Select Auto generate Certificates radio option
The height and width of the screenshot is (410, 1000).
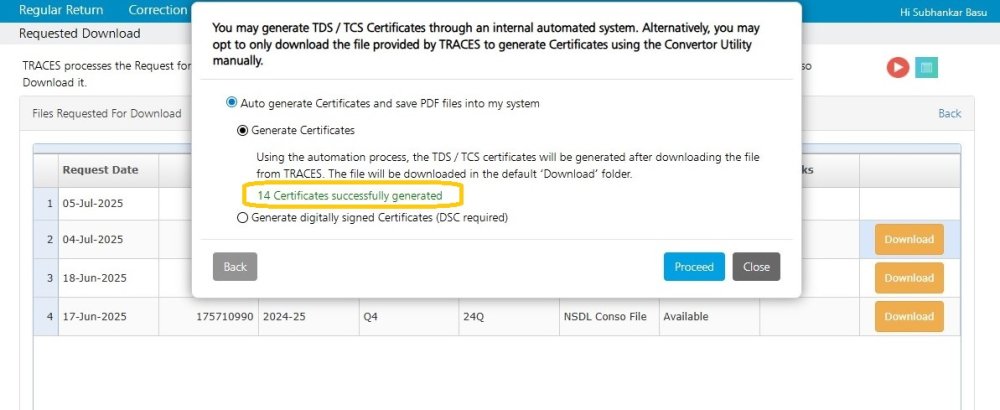232,103
